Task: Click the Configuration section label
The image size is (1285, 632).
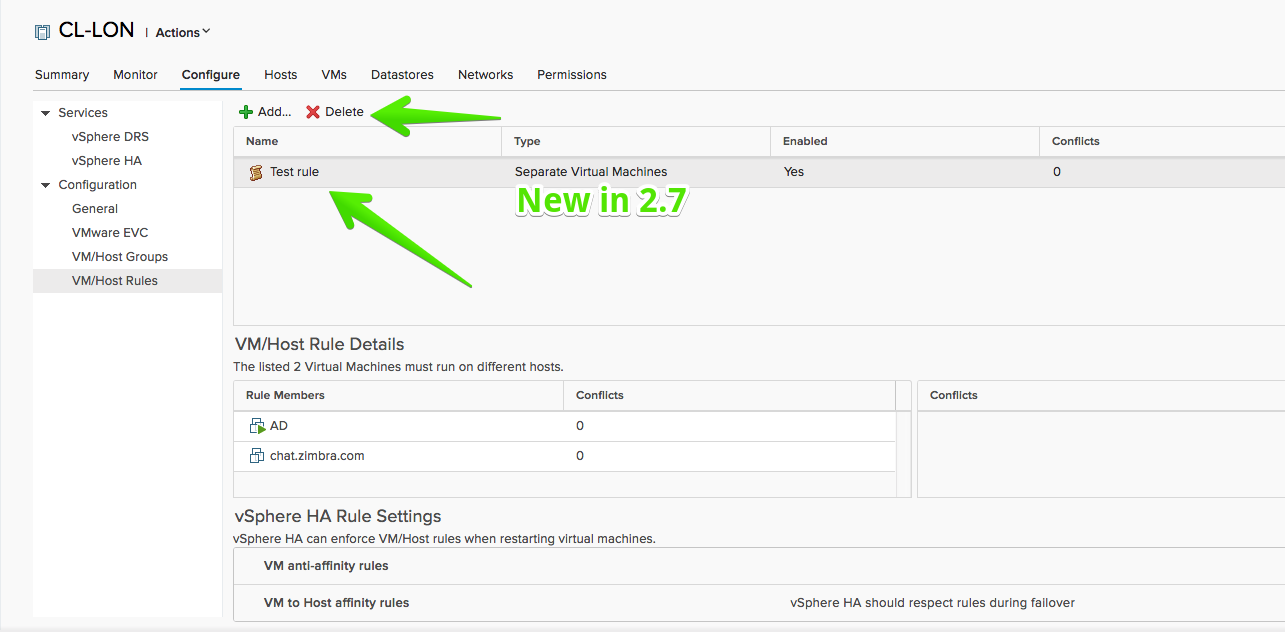Action: click(x=98, y=185)
